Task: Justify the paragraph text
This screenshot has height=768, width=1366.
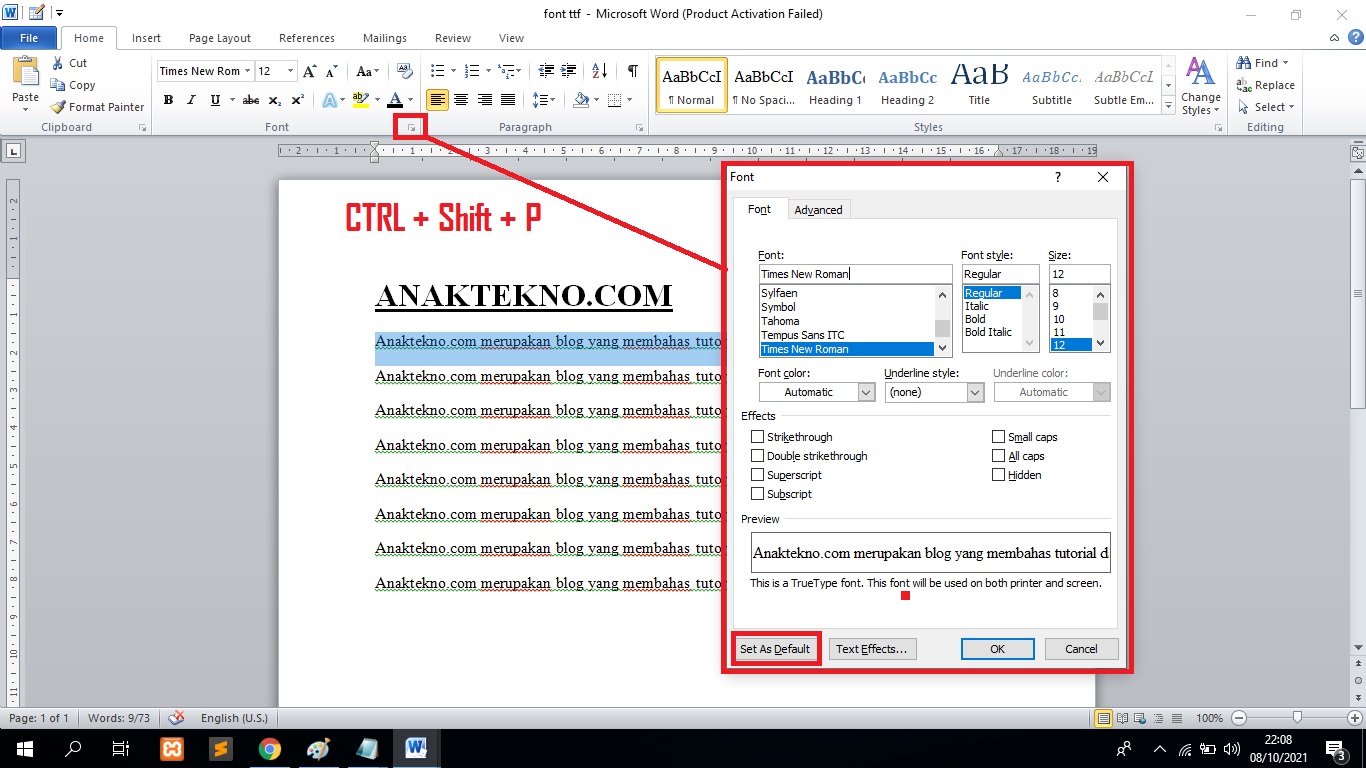Action: tap(508, 100)
